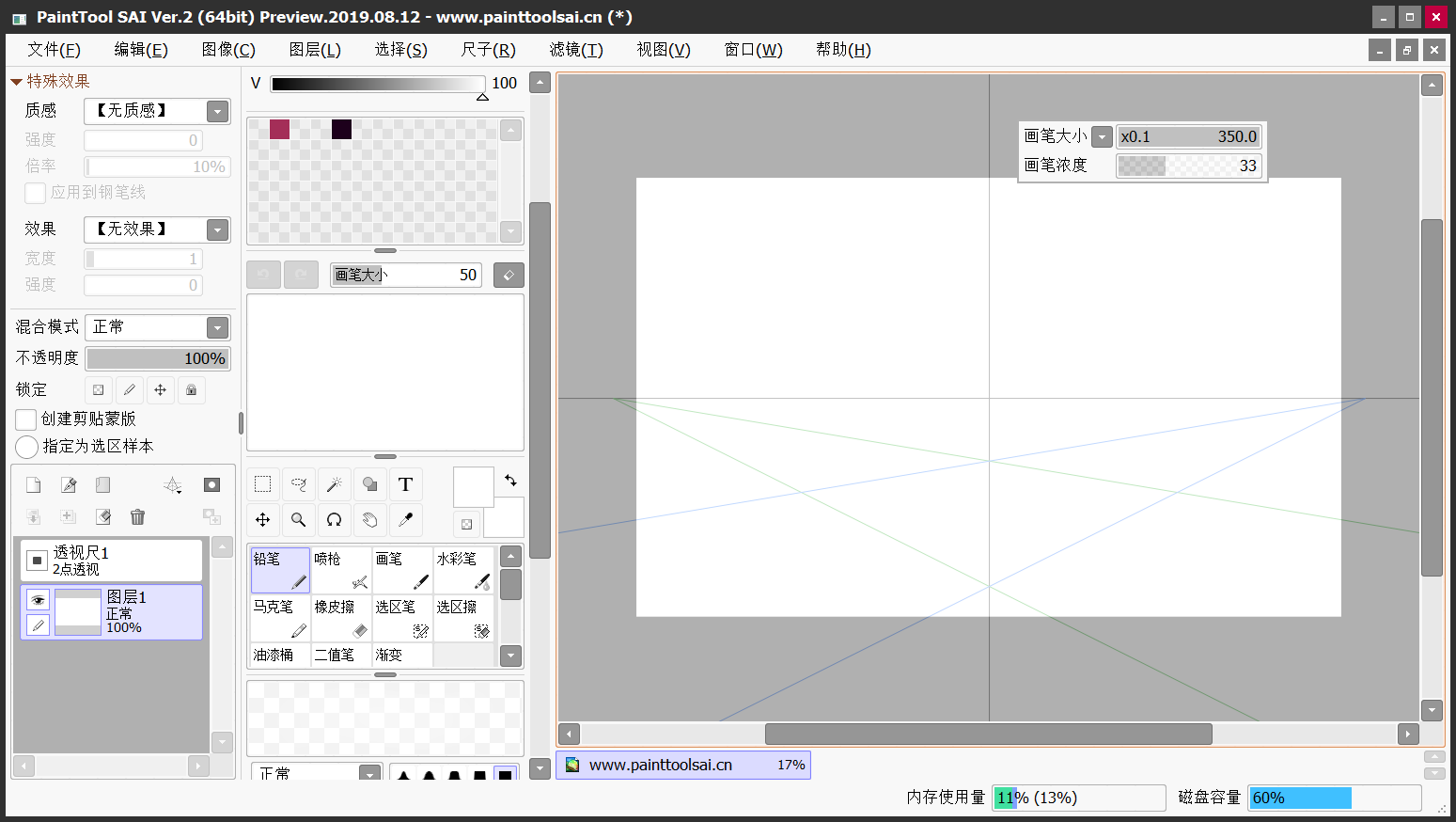This screenshot has height=822, width=1456.
Task: Create a new linework pen layer
Action: click(68, 484)
